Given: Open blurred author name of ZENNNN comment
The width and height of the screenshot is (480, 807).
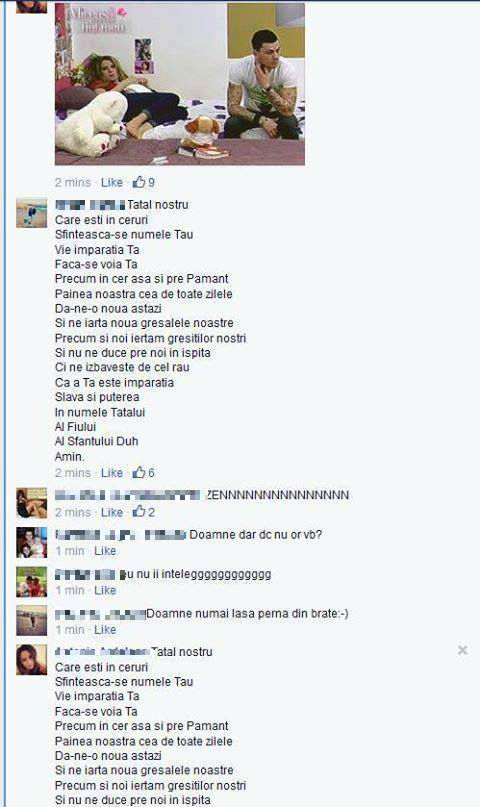Looking at the screenshot, I should point(128,495).
